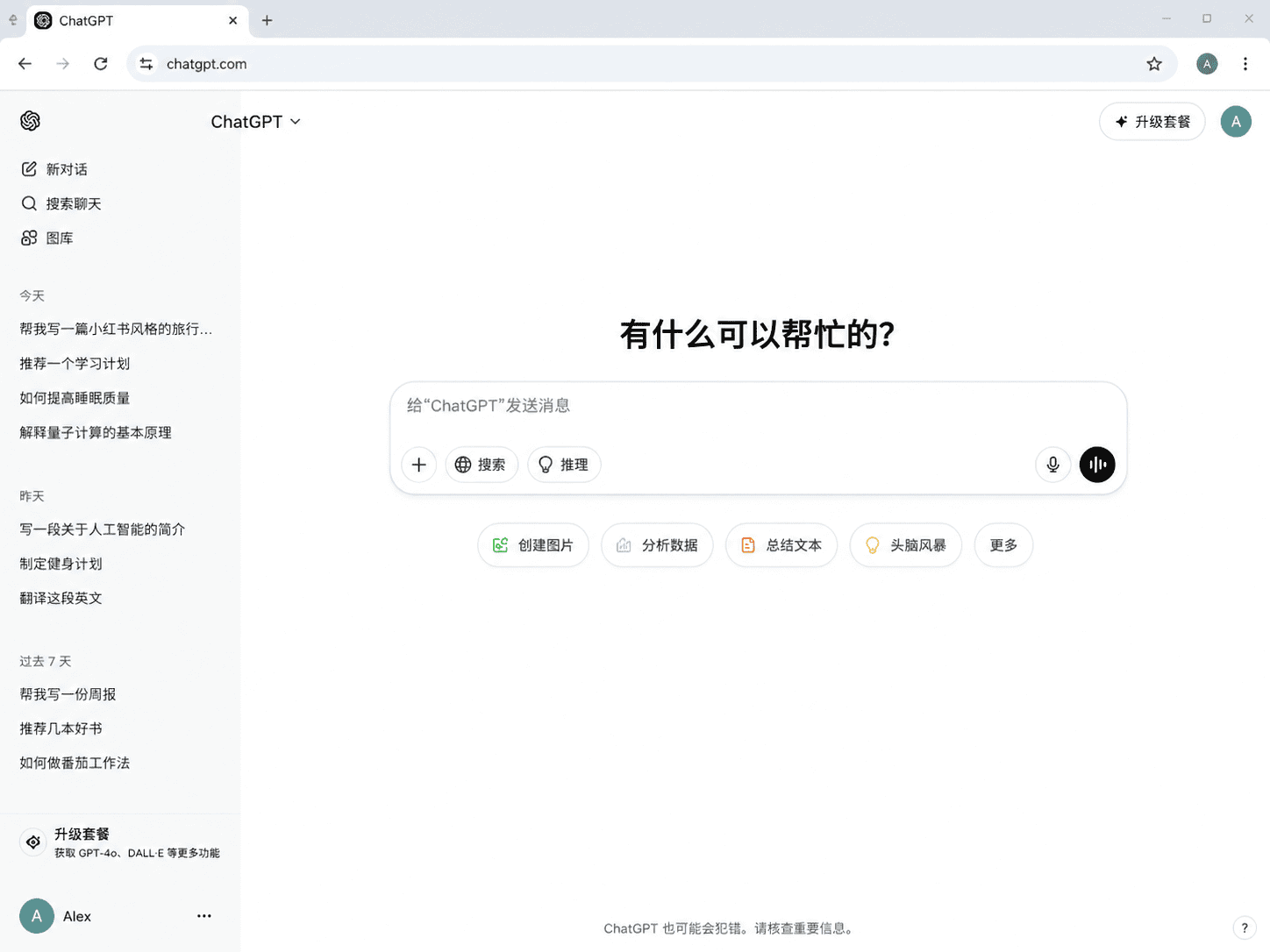Select the ChatGPT browser tab

point(138,20)
